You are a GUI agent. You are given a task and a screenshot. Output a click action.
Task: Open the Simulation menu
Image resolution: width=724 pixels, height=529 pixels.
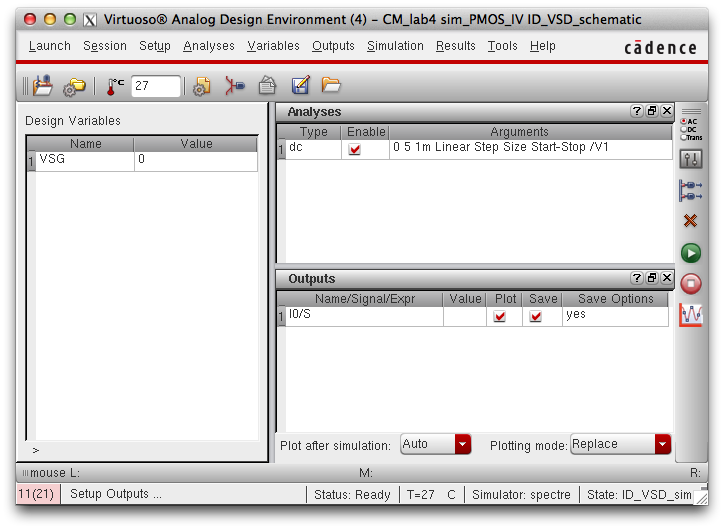[395, 46]
